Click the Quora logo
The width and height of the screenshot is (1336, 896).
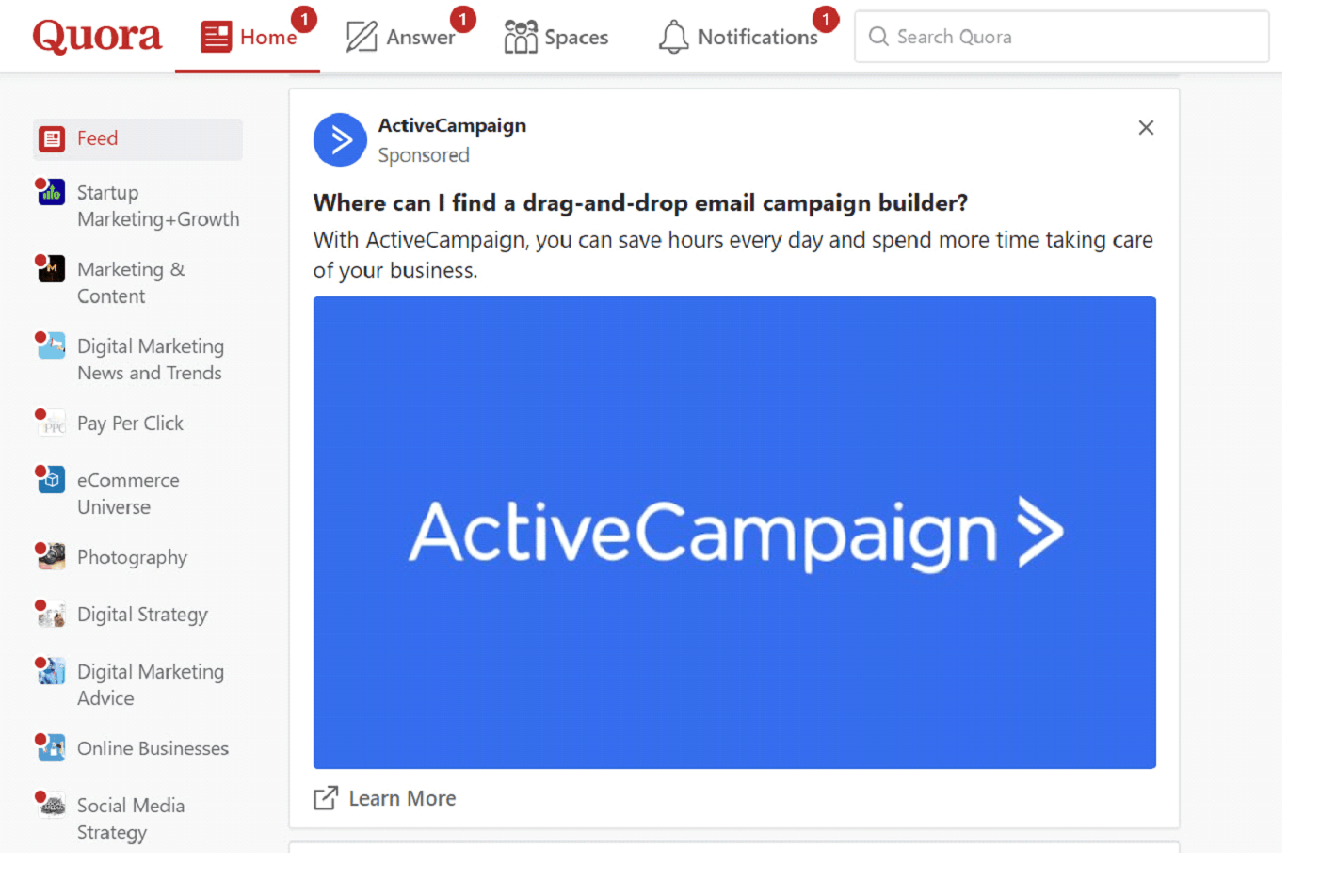tap(97, 37)
